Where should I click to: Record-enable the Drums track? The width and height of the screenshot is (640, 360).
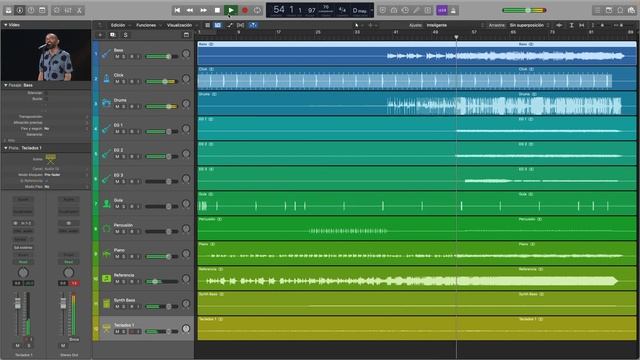point(131,107)
